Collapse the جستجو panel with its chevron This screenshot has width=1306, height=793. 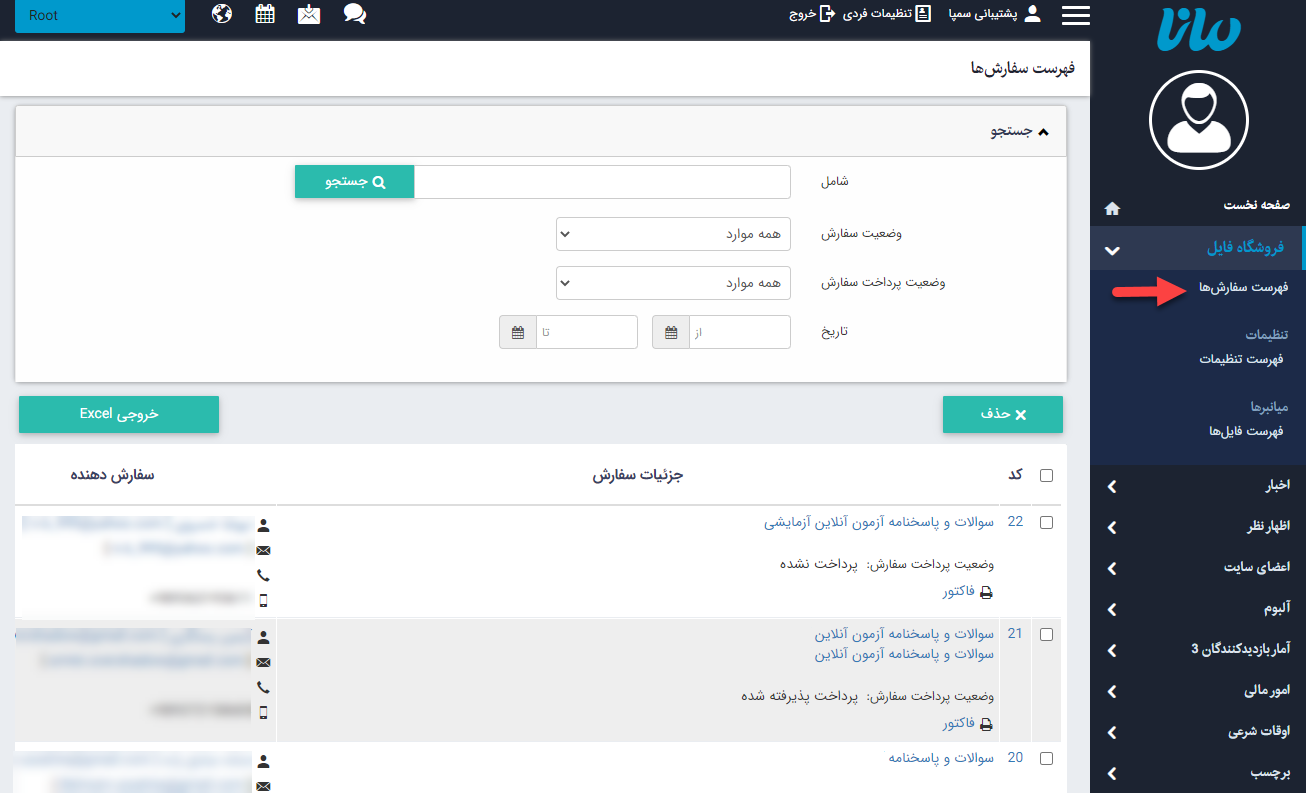1043,130
